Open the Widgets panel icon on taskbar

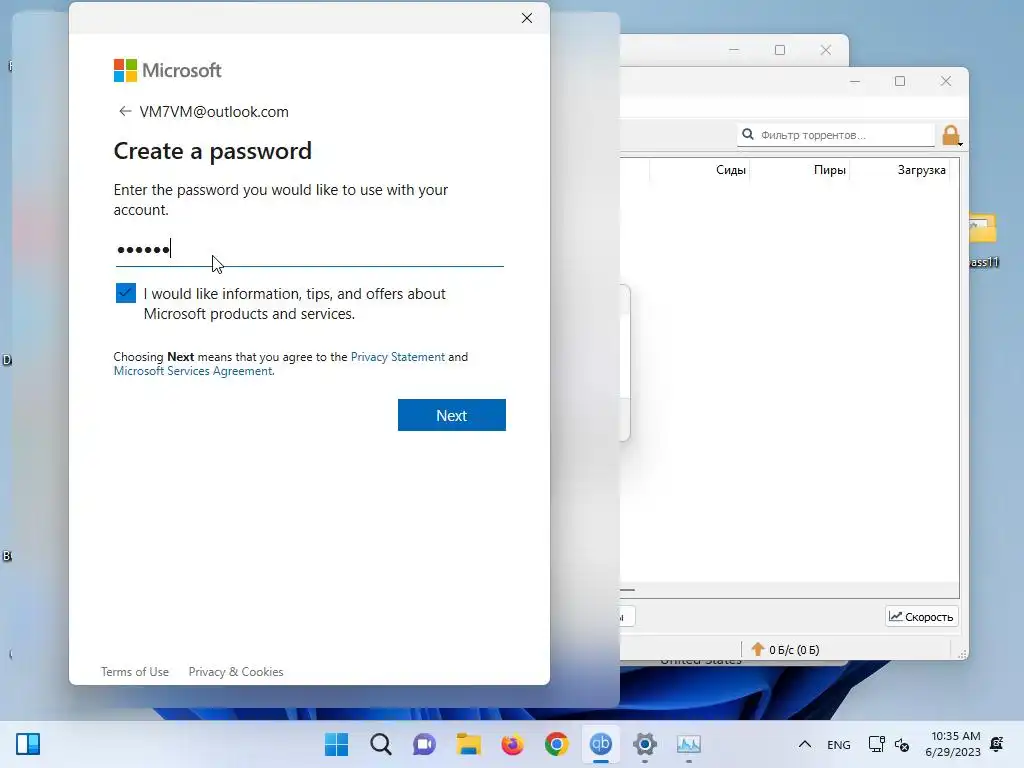click(x=28, y=744)
